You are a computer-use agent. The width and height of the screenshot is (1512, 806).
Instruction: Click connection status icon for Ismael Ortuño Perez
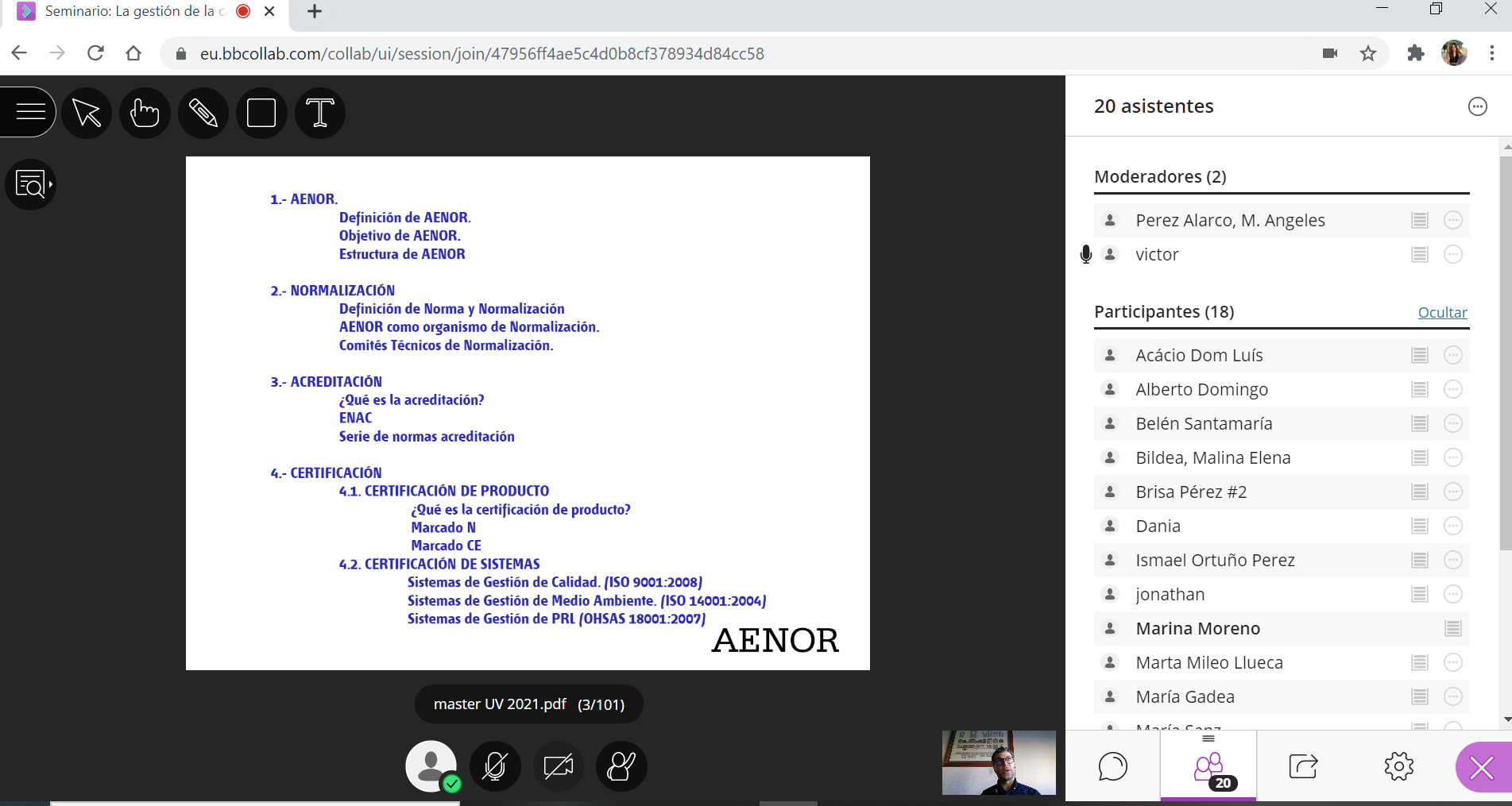(x=1420, y=560)
